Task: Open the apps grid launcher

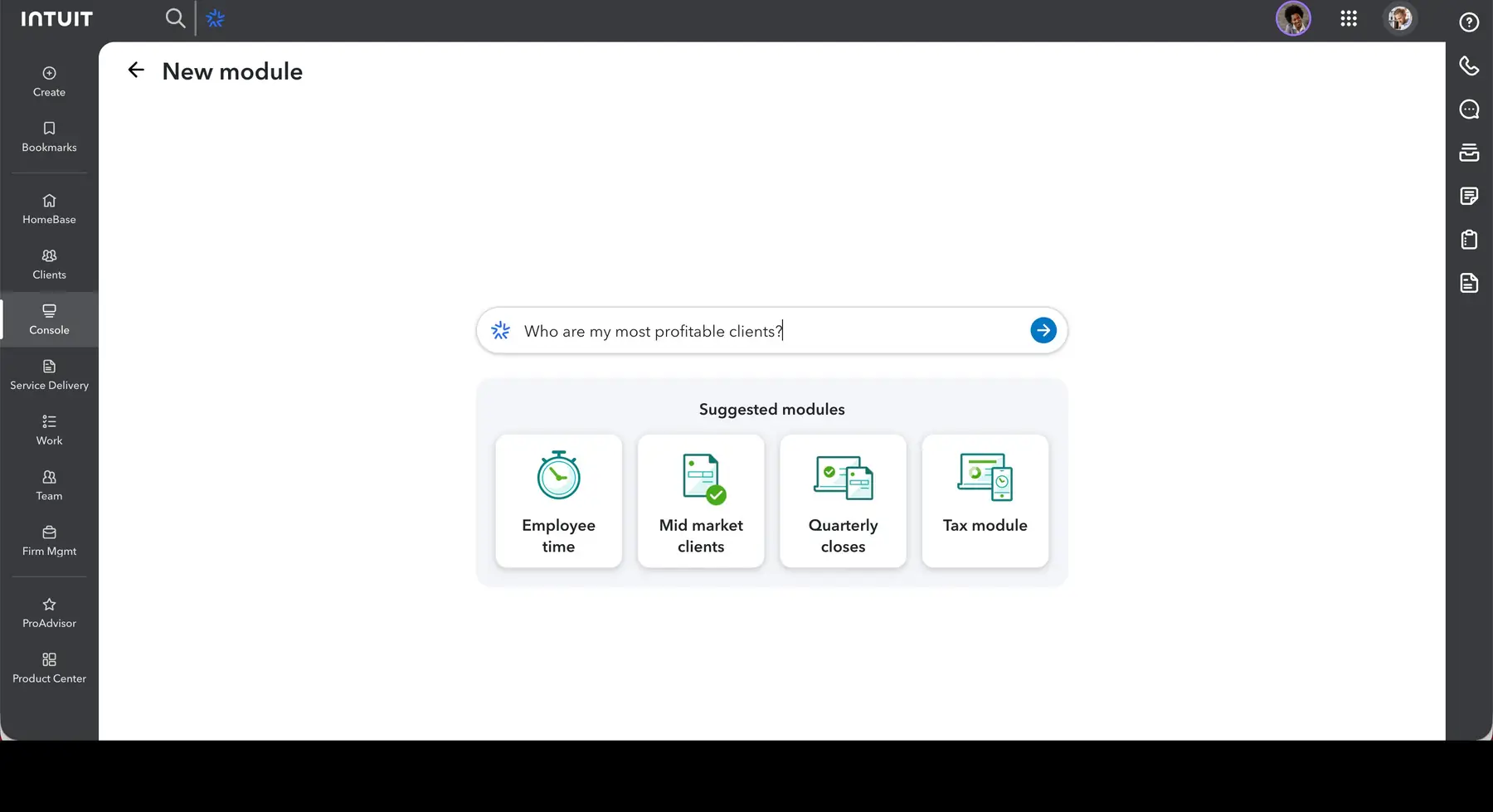Action: tap(1349, 18)
